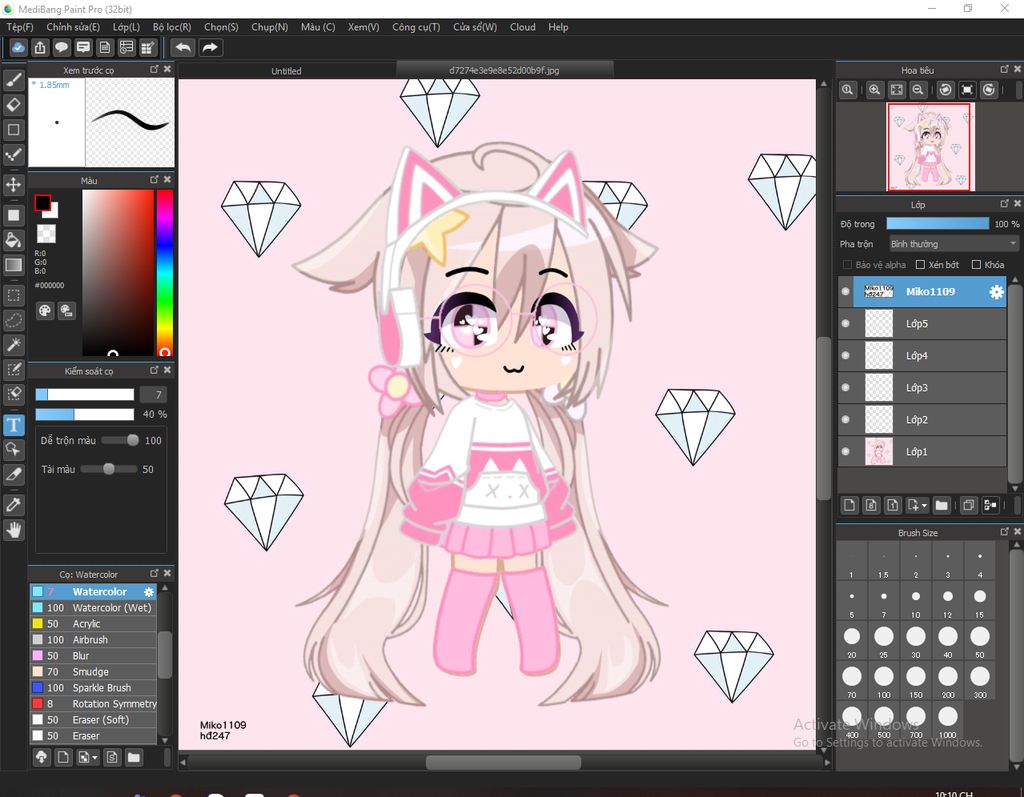Adjust the Độ trong opacity slider
Viewport: 1024px width, 797px height.
[x=937, y=223]
